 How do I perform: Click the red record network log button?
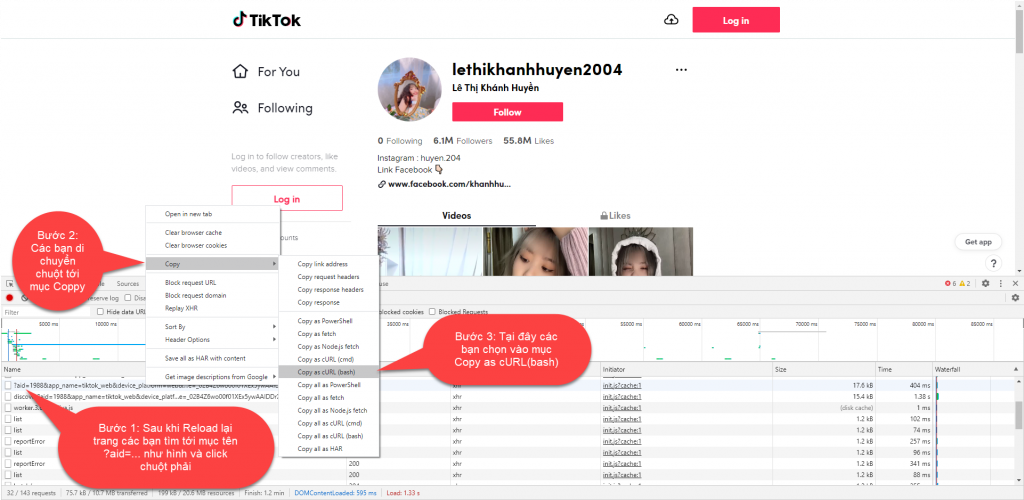[10, 298]
